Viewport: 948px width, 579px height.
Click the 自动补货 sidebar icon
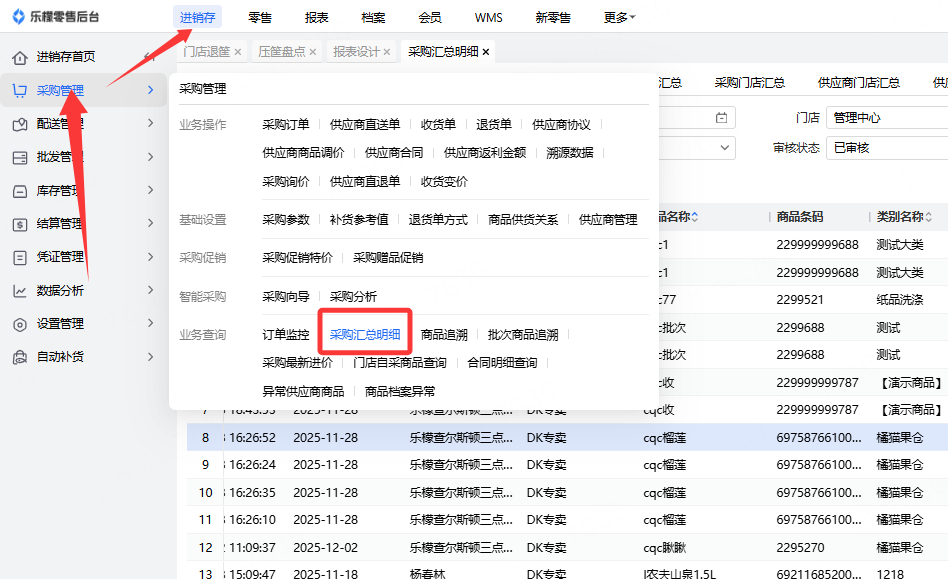click(20, 357)
